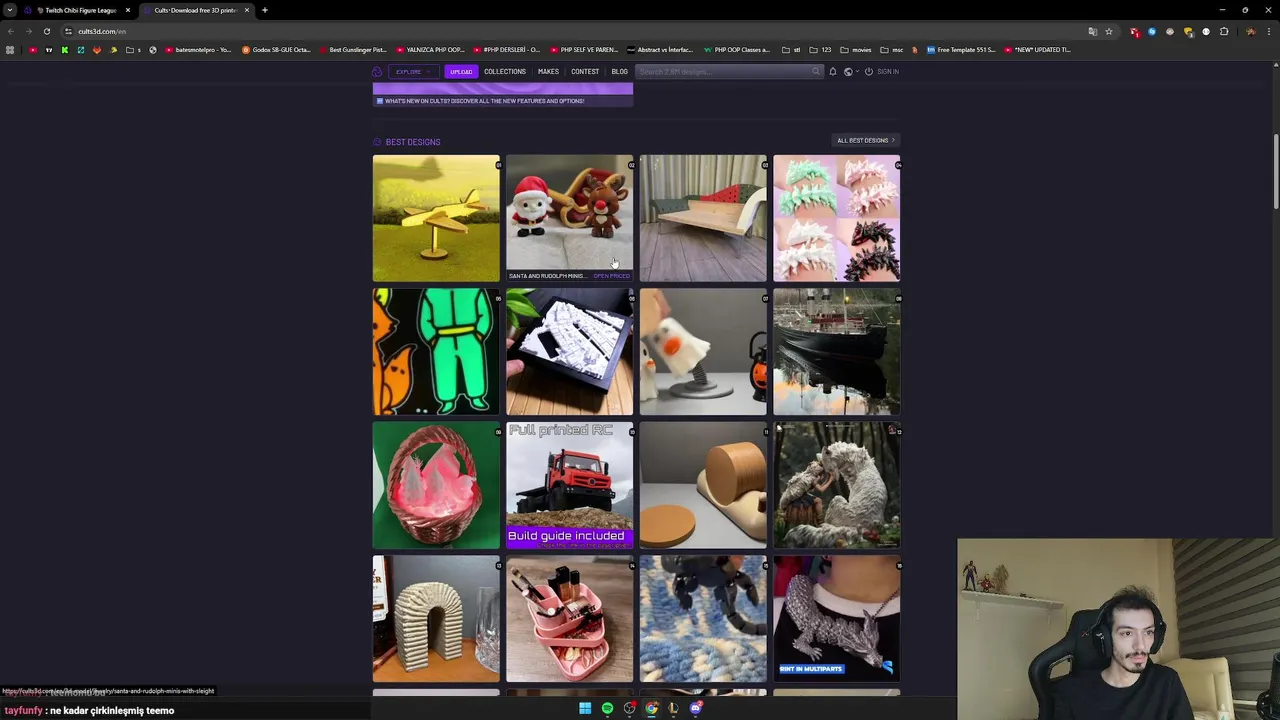Screen dimensions: 1280x720
Task: Open the Full printed RC truck thumbnail
Action: (570, 486)
